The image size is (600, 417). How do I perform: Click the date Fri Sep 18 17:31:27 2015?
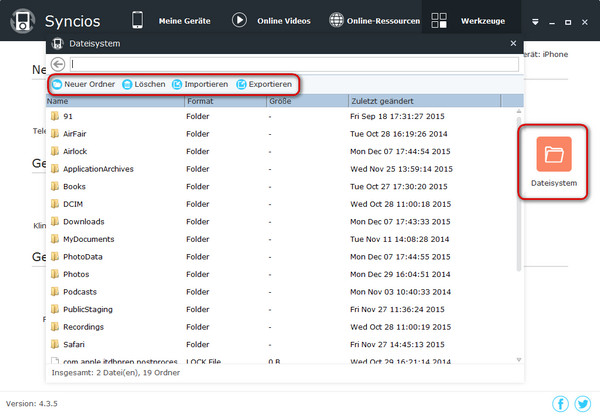(x=397, y=116)
